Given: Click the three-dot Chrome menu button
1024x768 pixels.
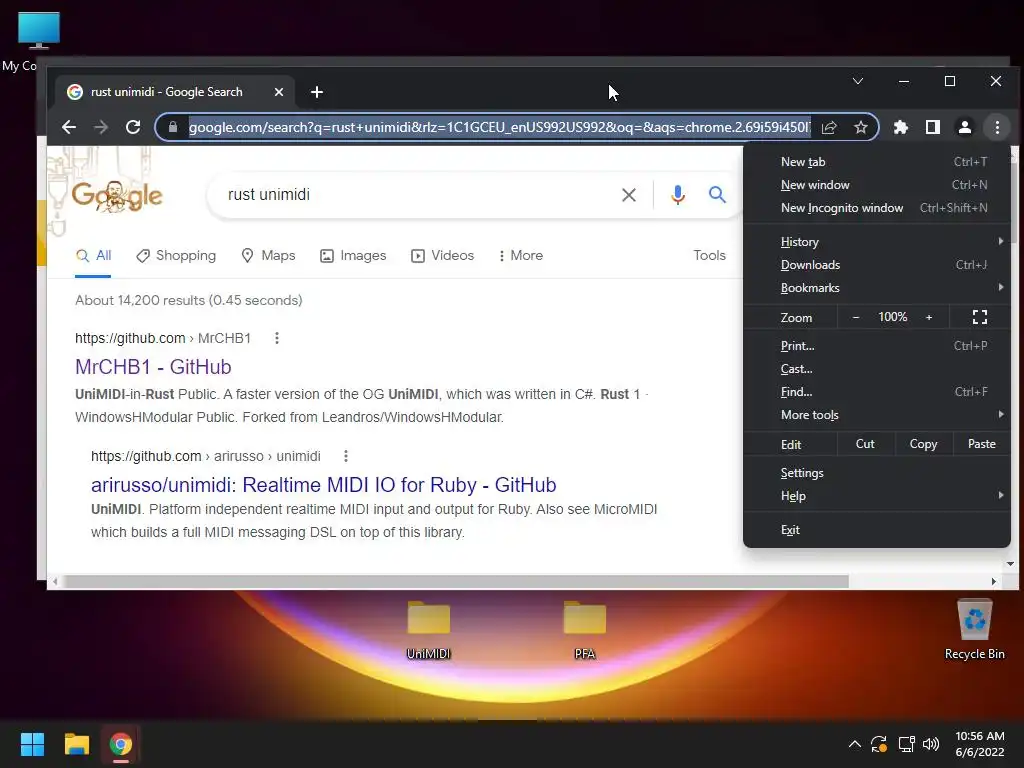Looking at the screenshot, I should tap(997, 127).
